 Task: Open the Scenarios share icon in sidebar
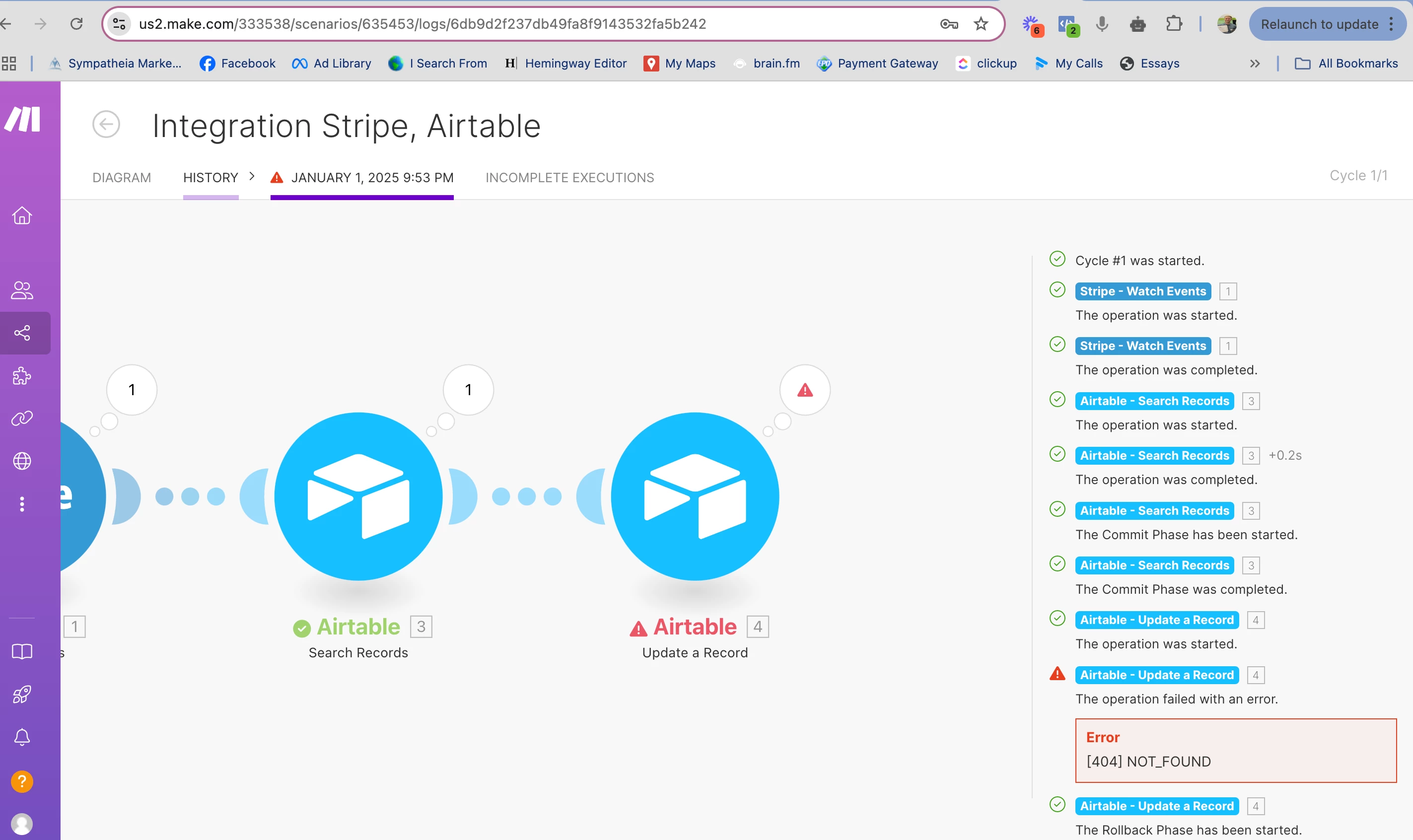[22, 333]
